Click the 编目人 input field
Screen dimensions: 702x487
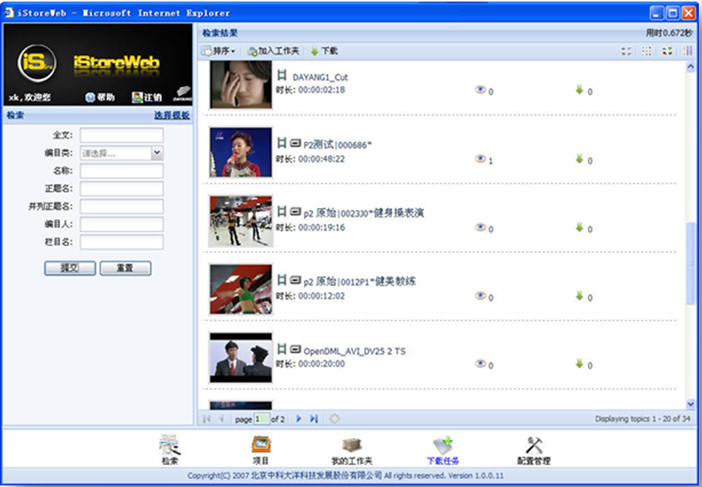point(122,224)
